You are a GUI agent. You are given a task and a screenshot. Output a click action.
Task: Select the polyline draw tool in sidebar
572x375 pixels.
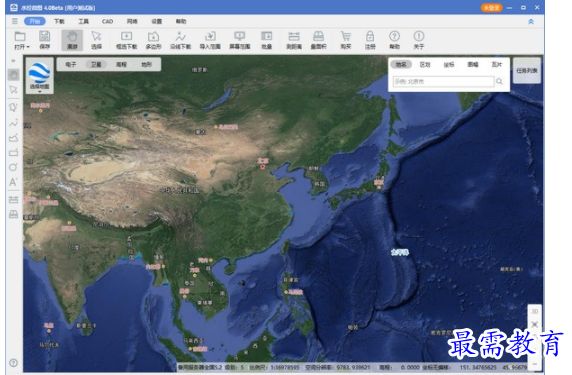tap(13, 123)
